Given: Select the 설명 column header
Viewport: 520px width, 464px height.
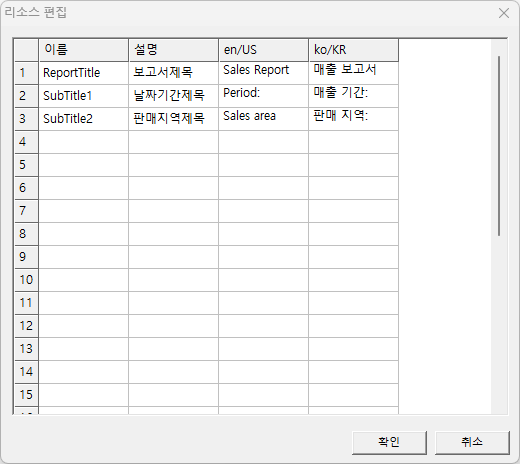Looking at the screenshot, I should (x=174, y=50).
